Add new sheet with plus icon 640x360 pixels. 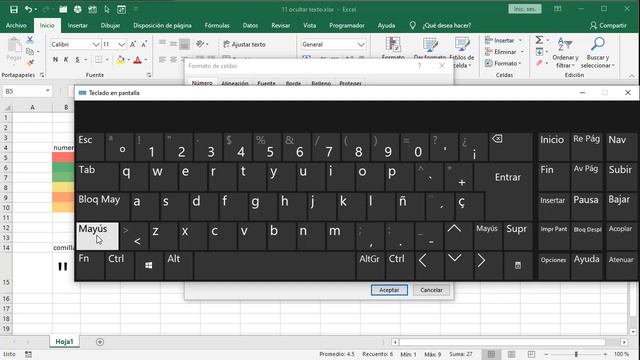click(x=100, y=342)
